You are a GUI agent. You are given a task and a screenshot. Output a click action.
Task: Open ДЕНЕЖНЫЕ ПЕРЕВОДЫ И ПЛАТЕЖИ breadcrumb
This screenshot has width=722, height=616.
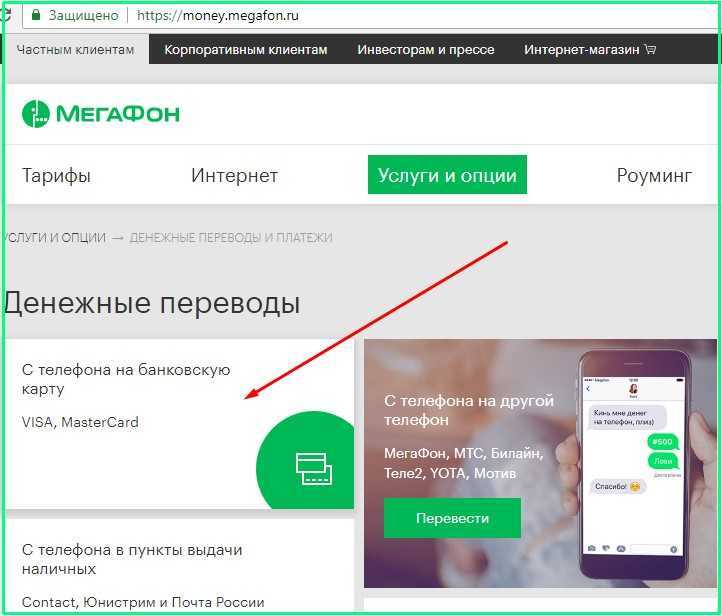coord(231,238)
